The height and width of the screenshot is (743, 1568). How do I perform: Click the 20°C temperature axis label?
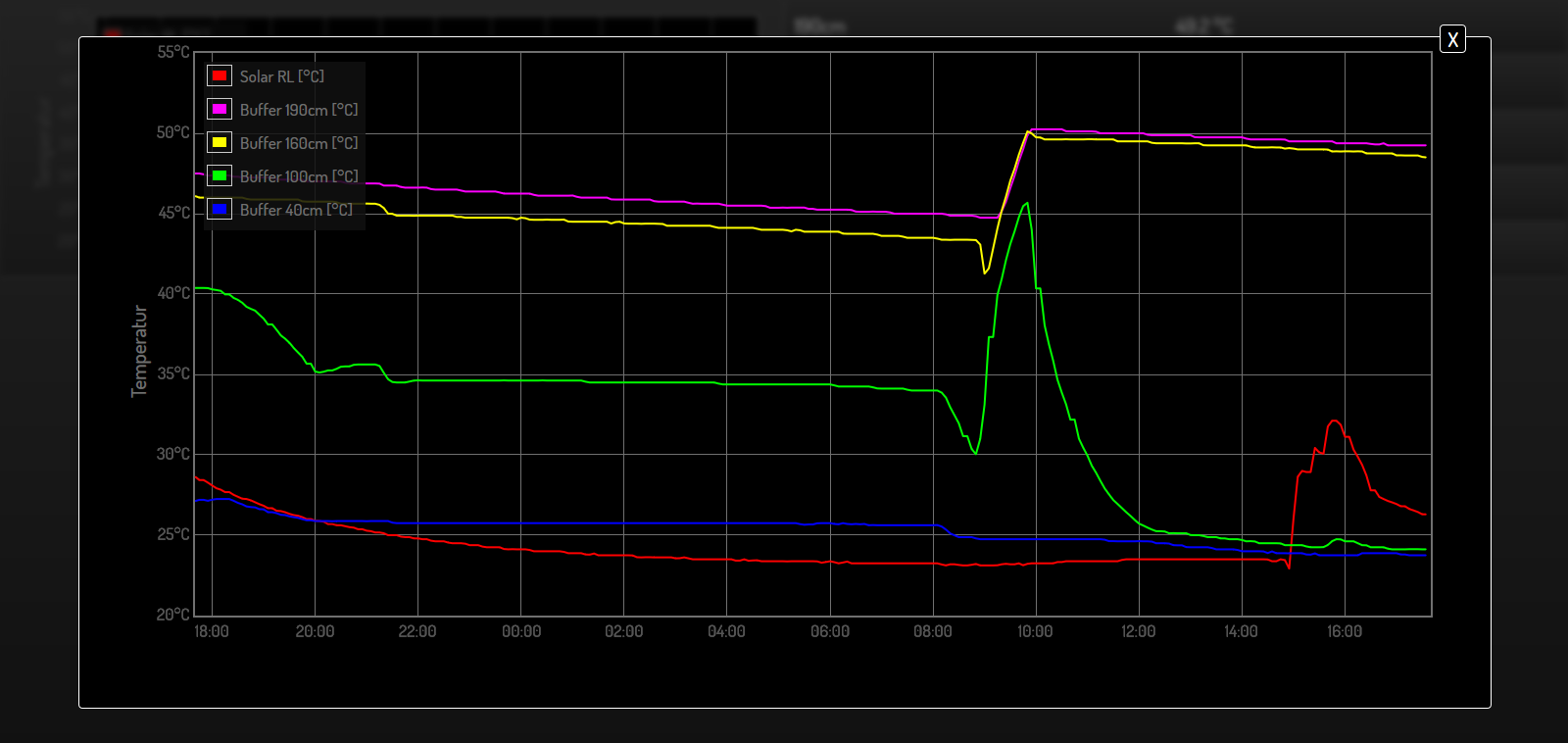coord(173,615)
